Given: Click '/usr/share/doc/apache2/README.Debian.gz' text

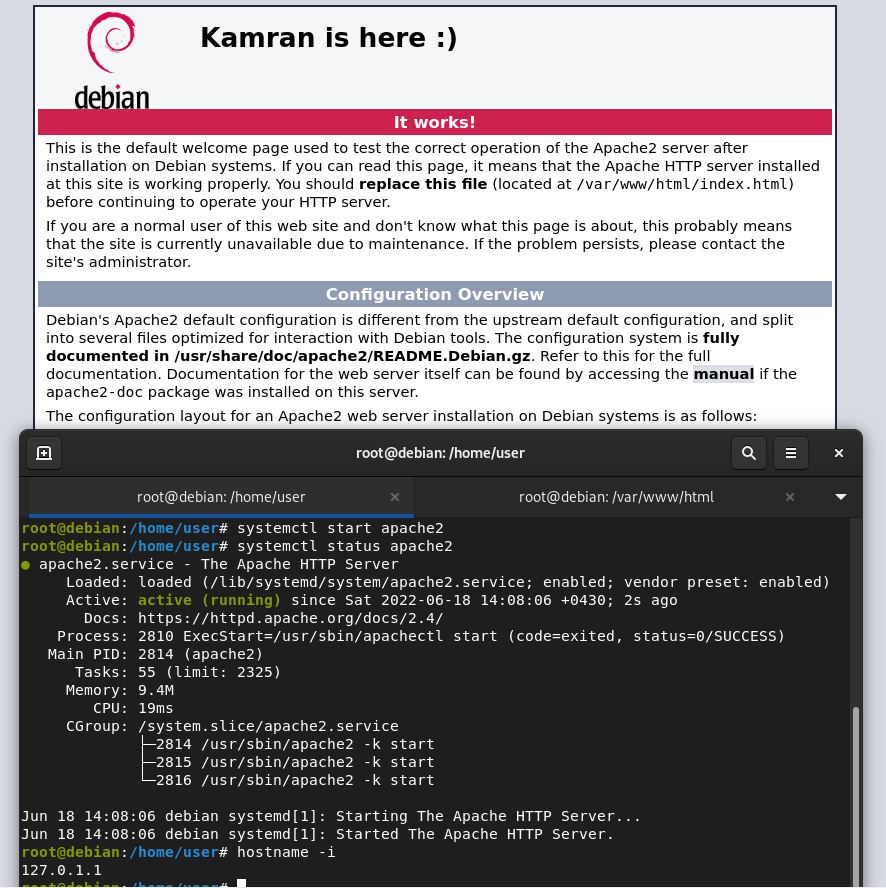Looking at the screenshot, I should tap(352, 356).
